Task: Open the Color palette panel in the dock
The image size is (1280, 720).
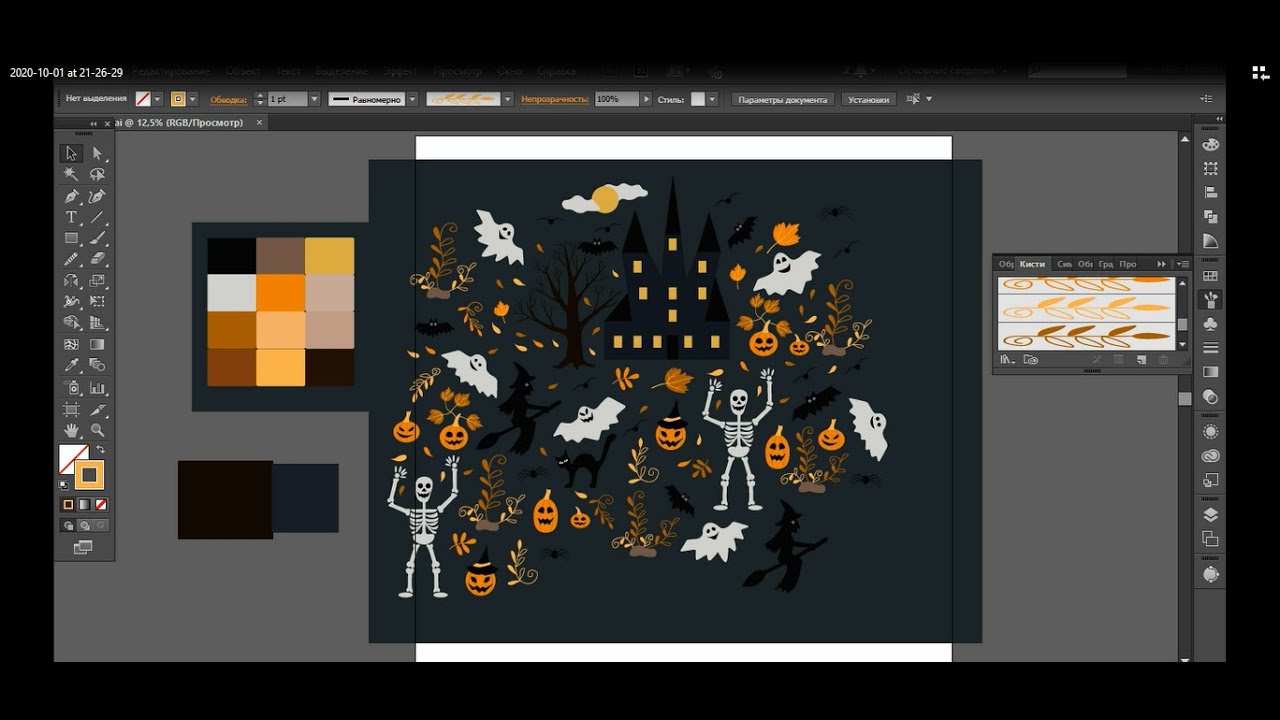Action: click(x=1211, y=144)
